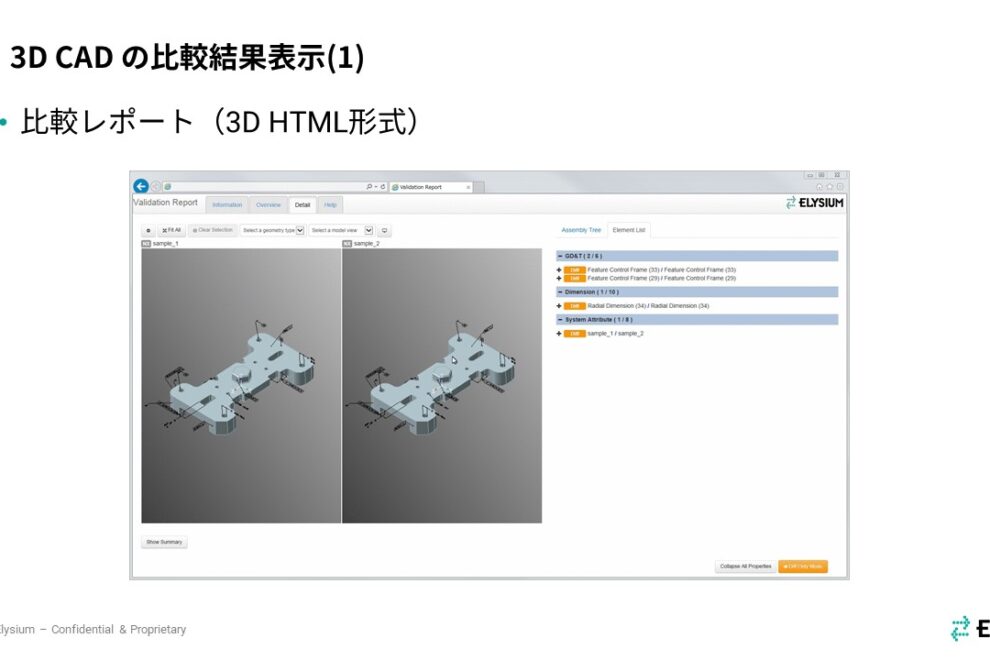Click the Collapse All Properties button
The image size is (990, 660).
[x=745, y=566]
